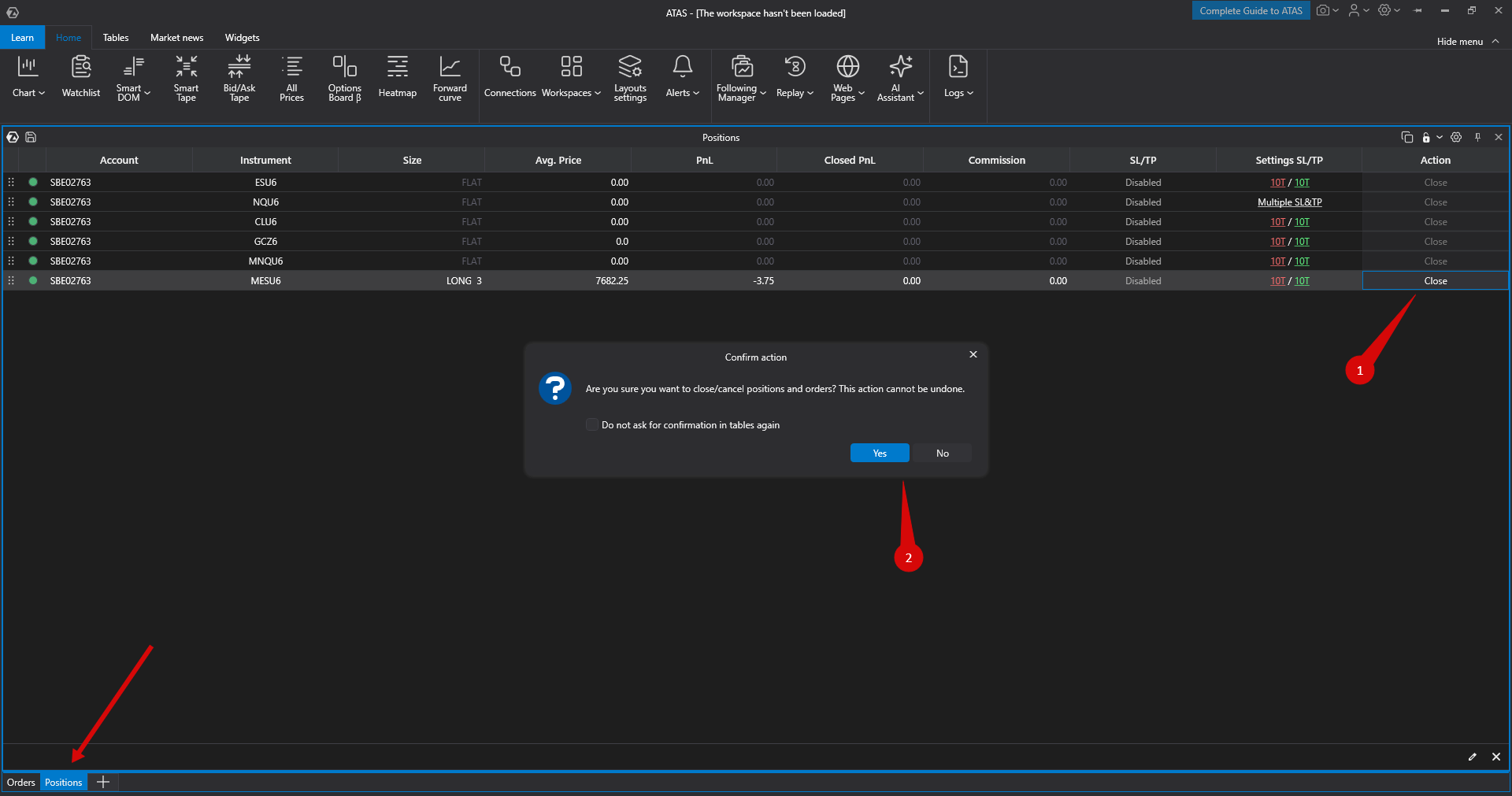Open Workspaces icon
1512x796 pixels.
(571, 66)
